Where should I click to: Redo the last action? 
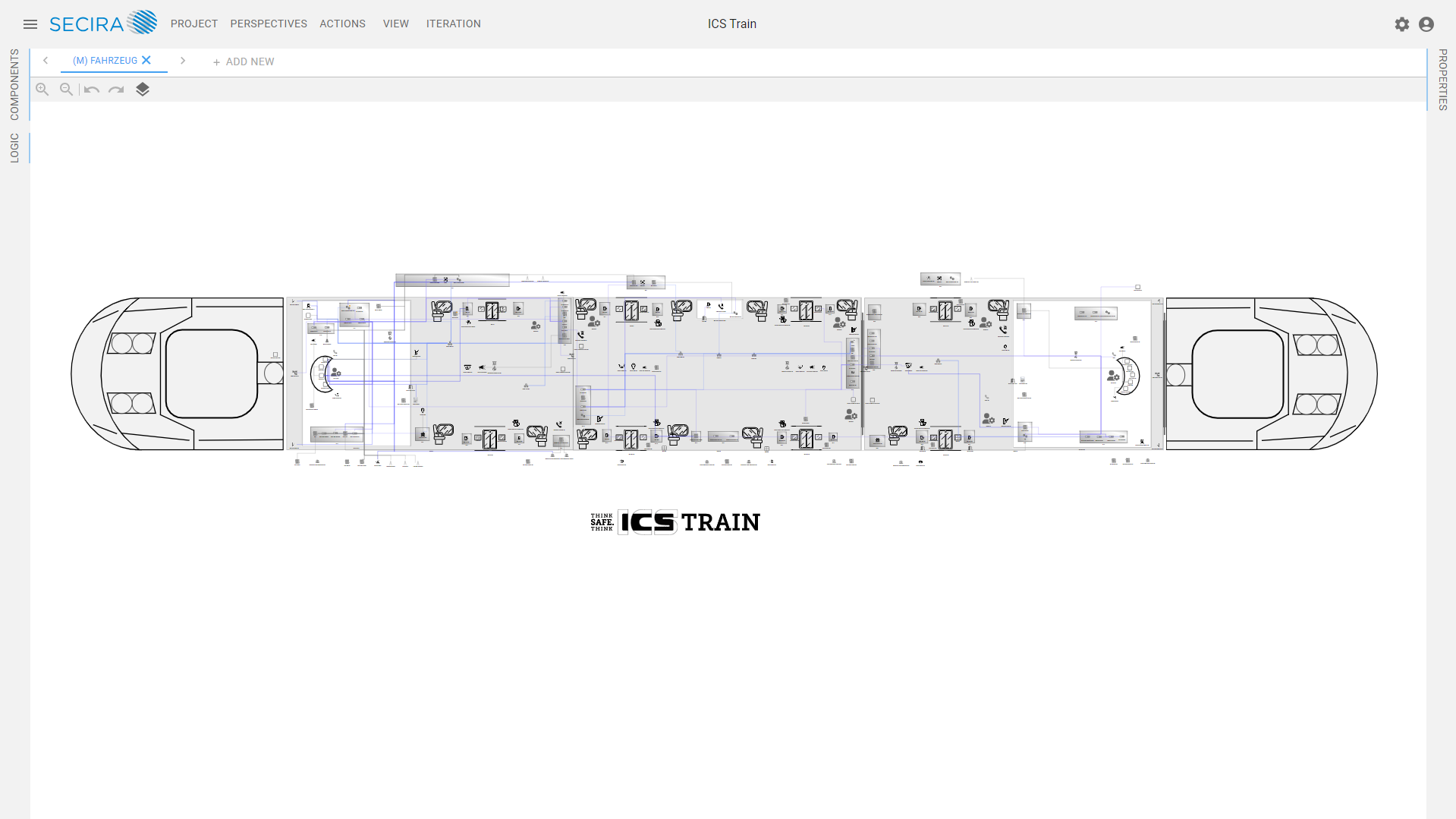pos(116,90)
